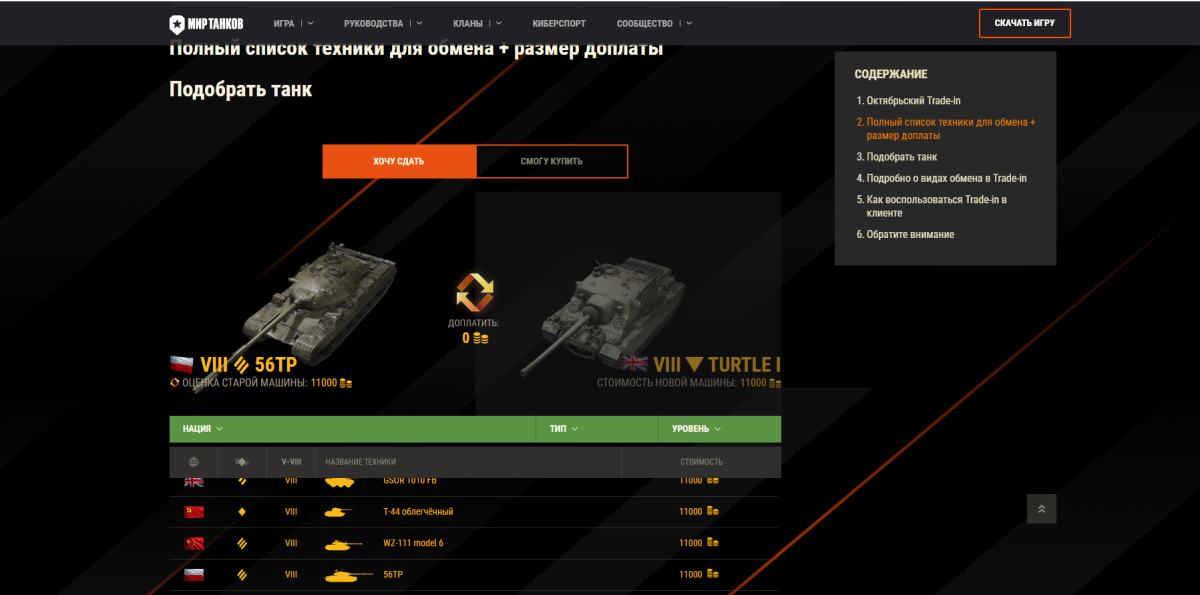Click the China flag in the WZ-111 model 6 row

click(194, 543)
